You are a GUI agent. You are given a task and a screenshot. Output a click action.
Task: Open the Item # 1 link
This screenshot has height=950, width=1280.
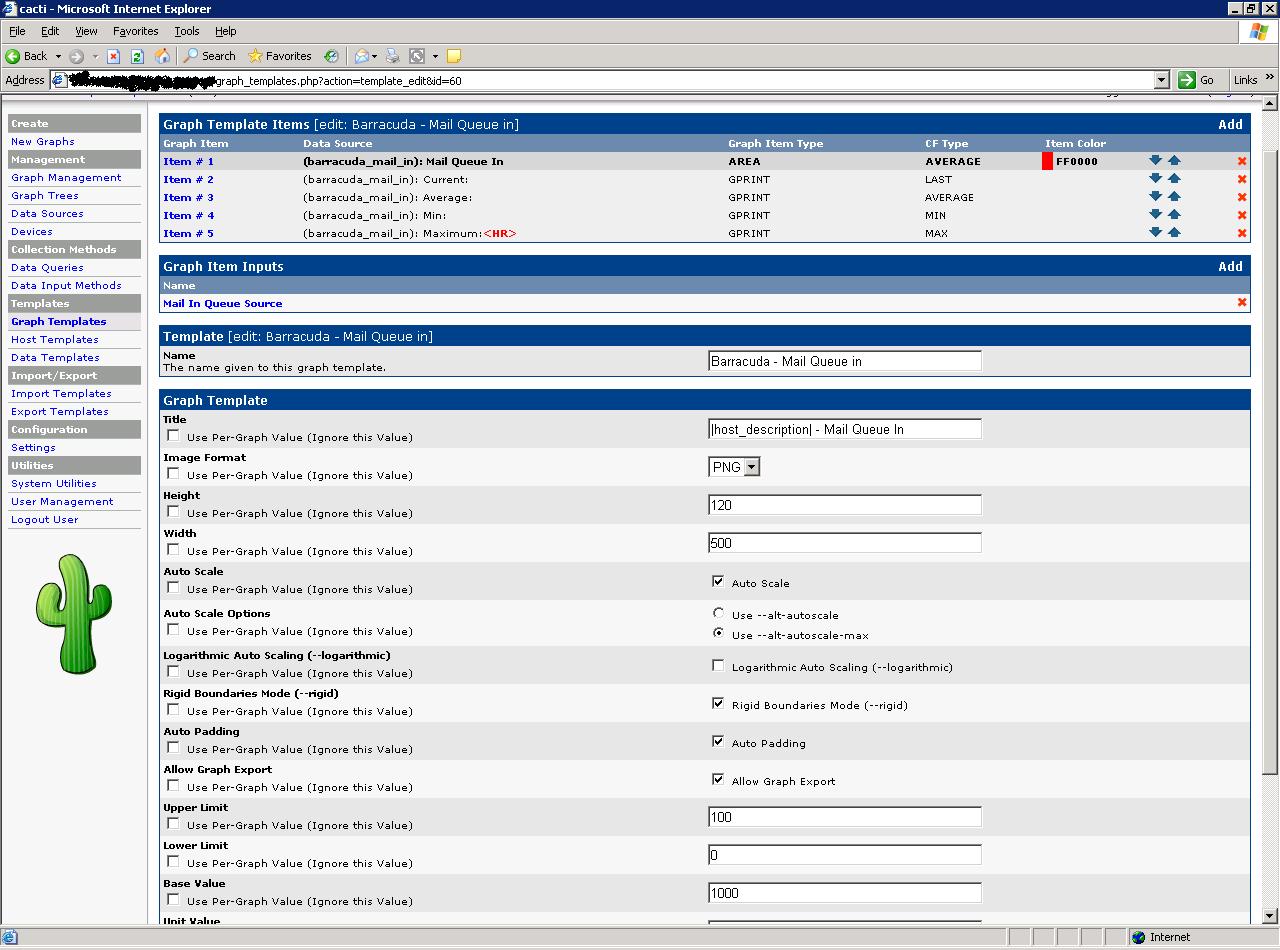click(188, 161)
